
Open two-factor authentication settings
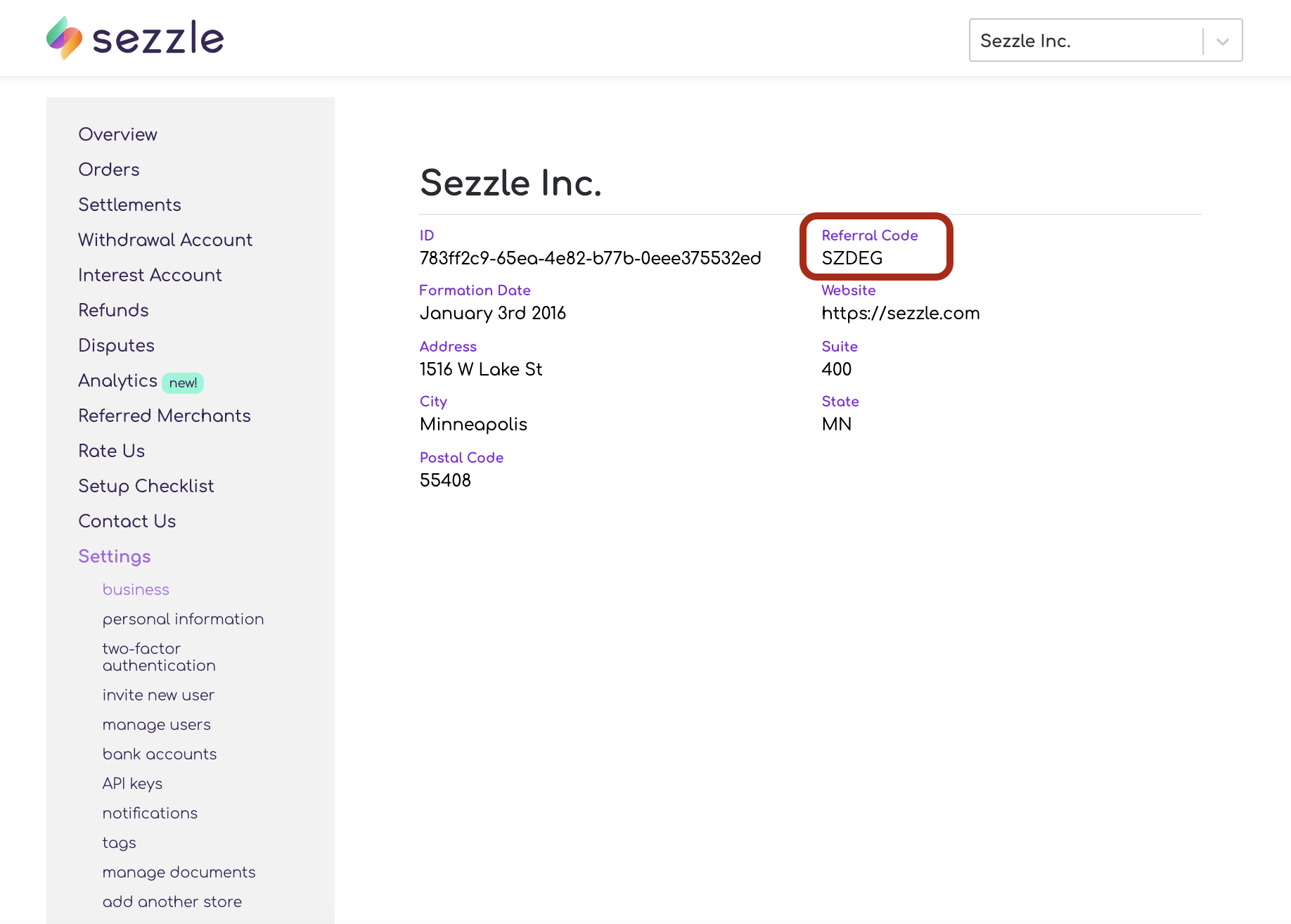pyautogui.click(x=159, y=657)
